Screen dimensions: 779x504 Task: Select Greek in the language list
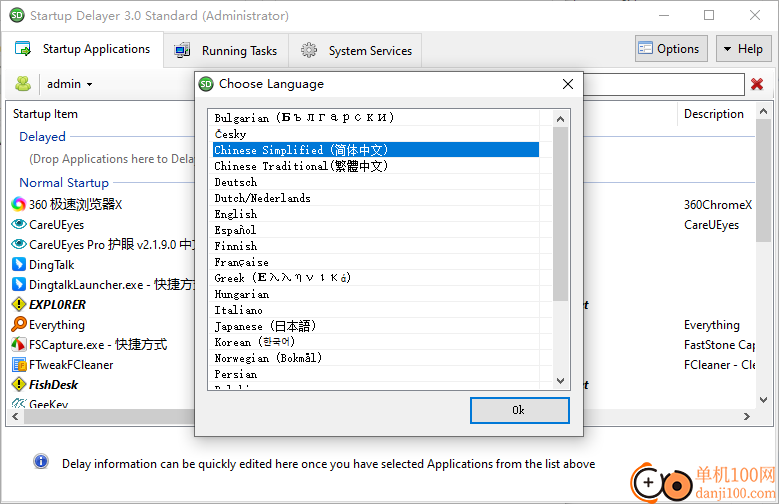click(x=376, y=278)
